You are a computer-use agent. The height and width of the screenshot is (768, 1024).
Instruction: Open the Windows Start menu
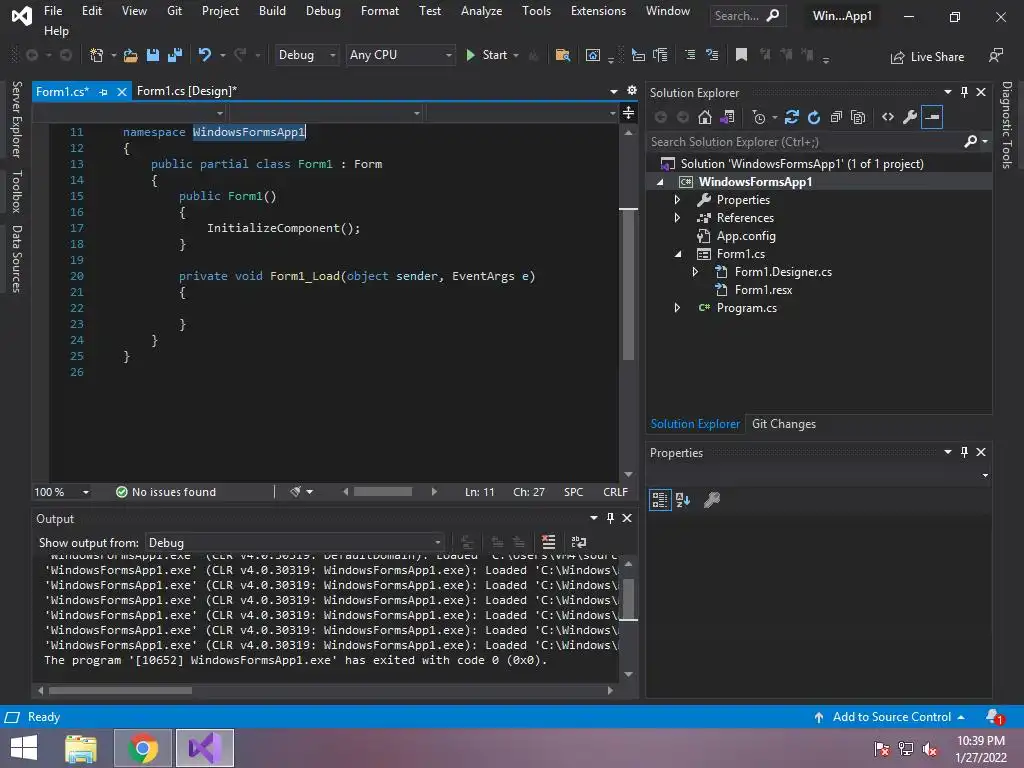(x=24, y=748)
